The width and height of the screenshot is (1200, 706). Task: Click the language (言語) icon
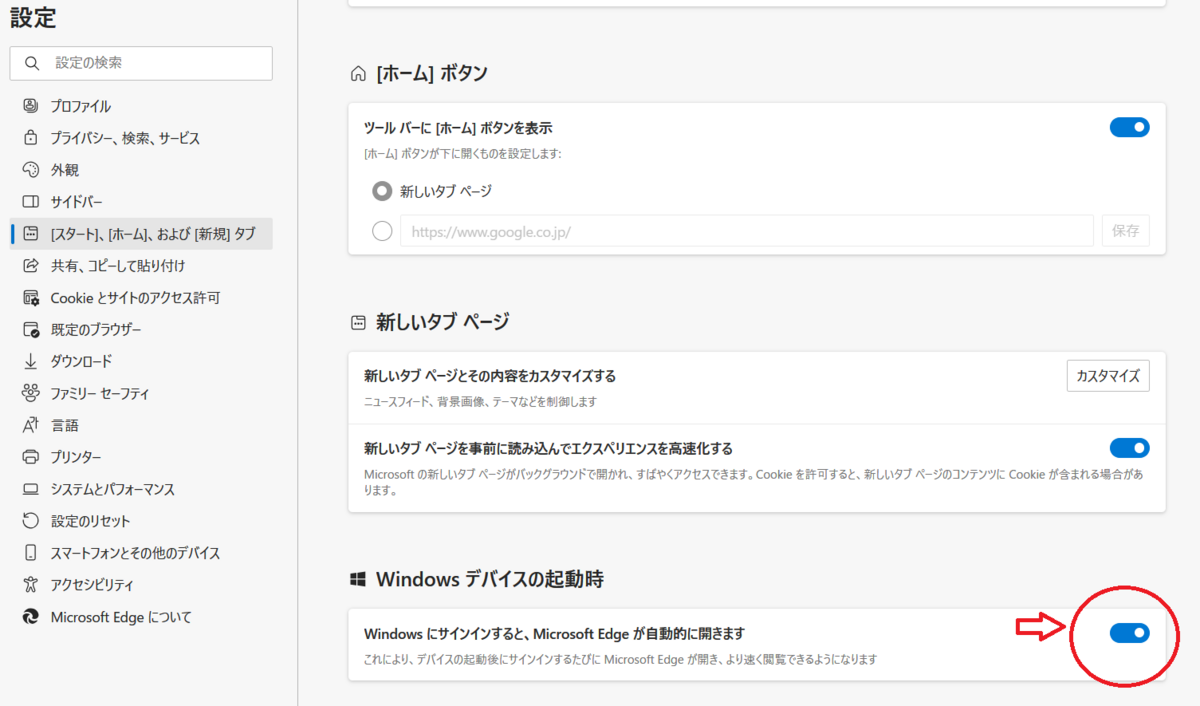click(x=31, y=425)
